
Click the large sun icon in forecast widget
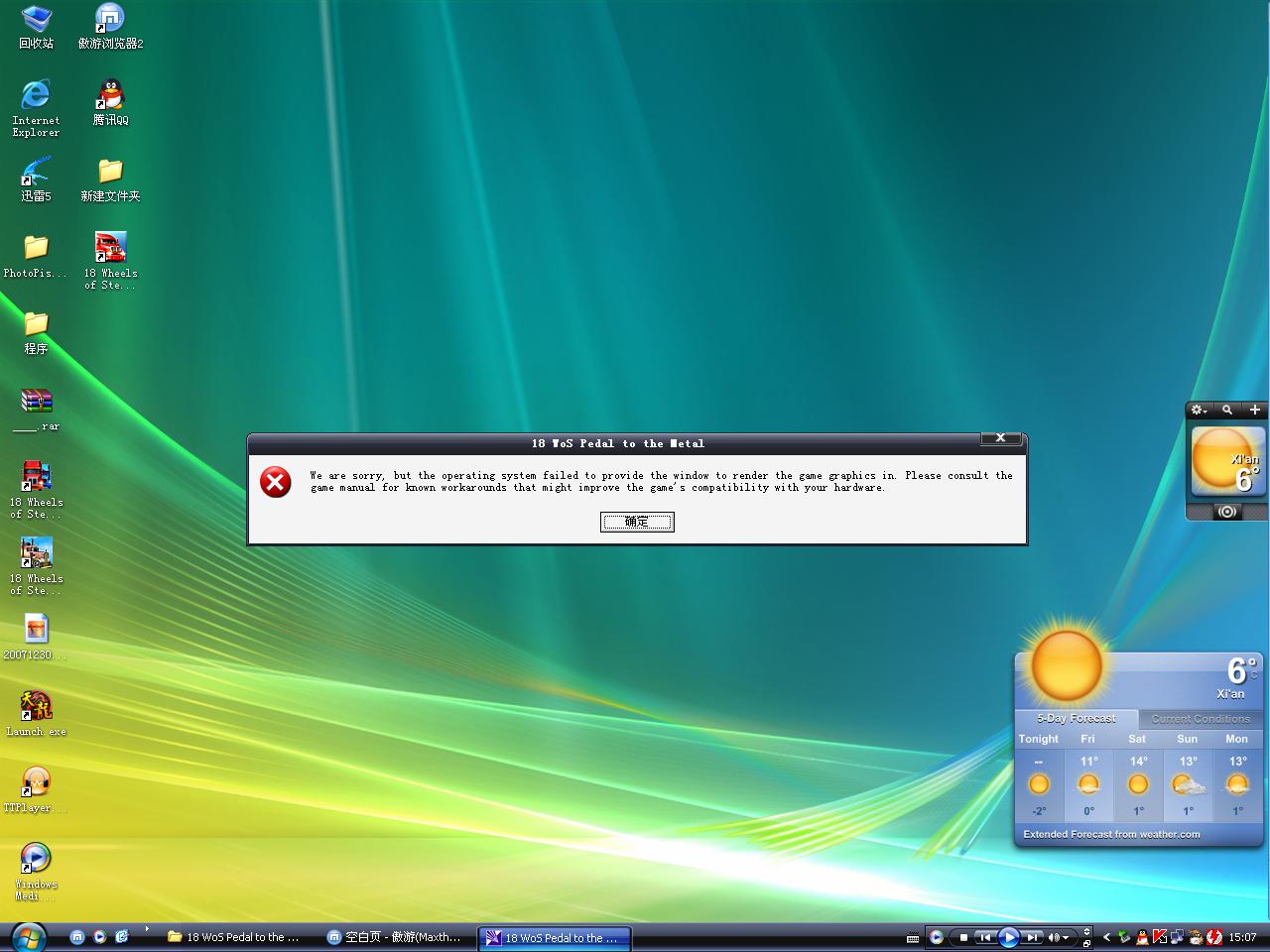click(x=1067, y=665)
